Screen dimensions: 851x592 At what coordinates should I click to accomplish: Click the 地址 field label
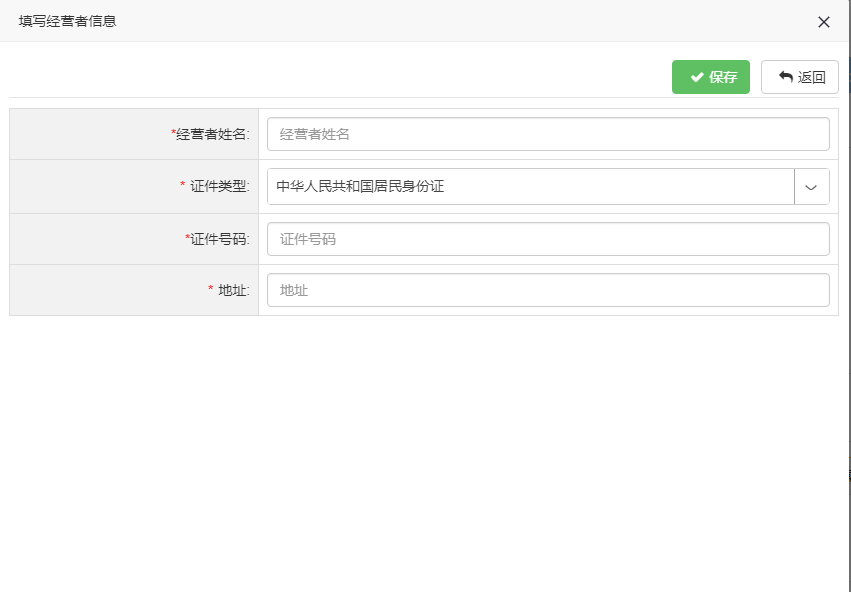pyautogui.click(x=235, y=290)
